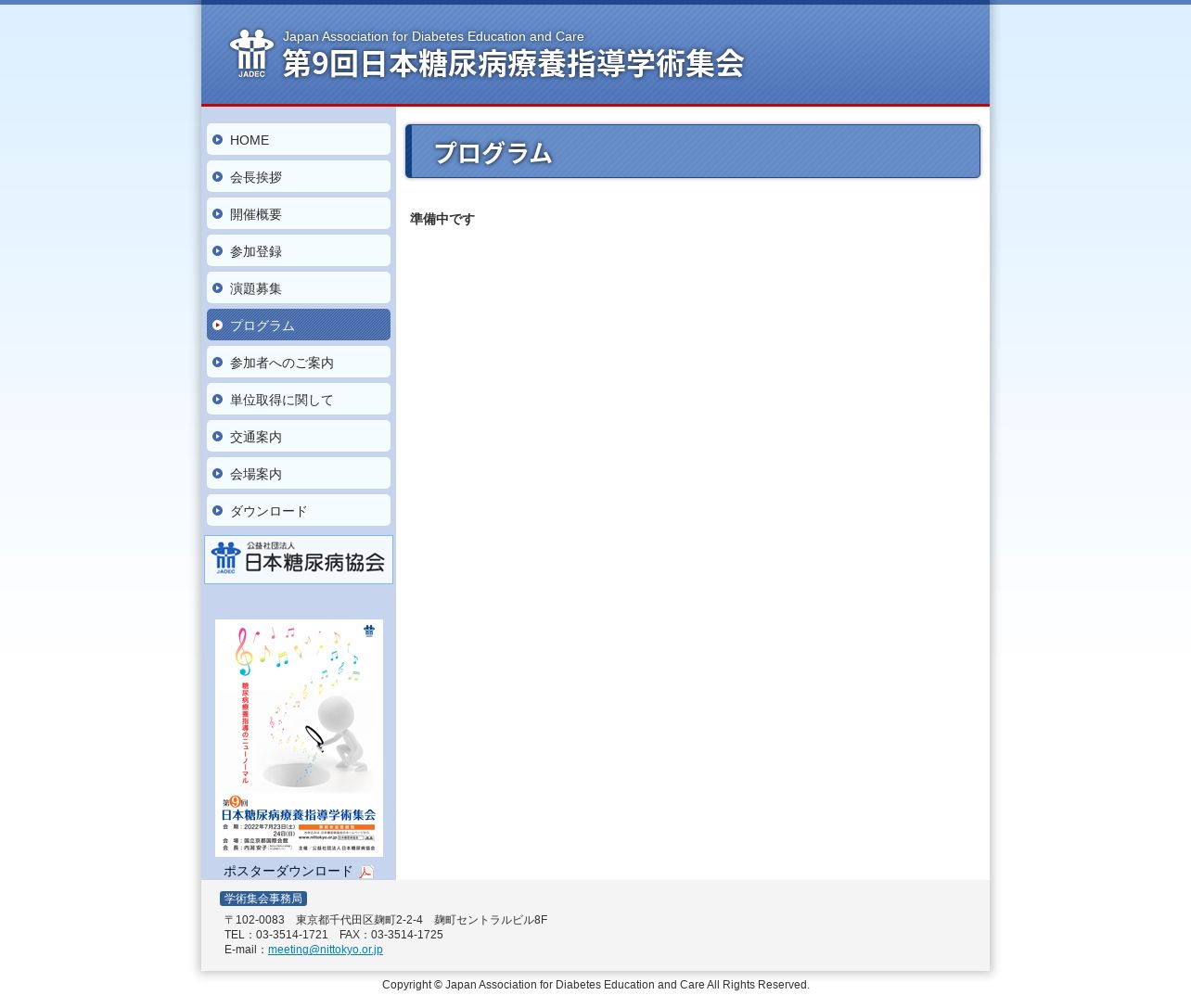
Task: Open the 日本糖尿病協会 banner
Action: pyautogui.click(x=299, y=559)
